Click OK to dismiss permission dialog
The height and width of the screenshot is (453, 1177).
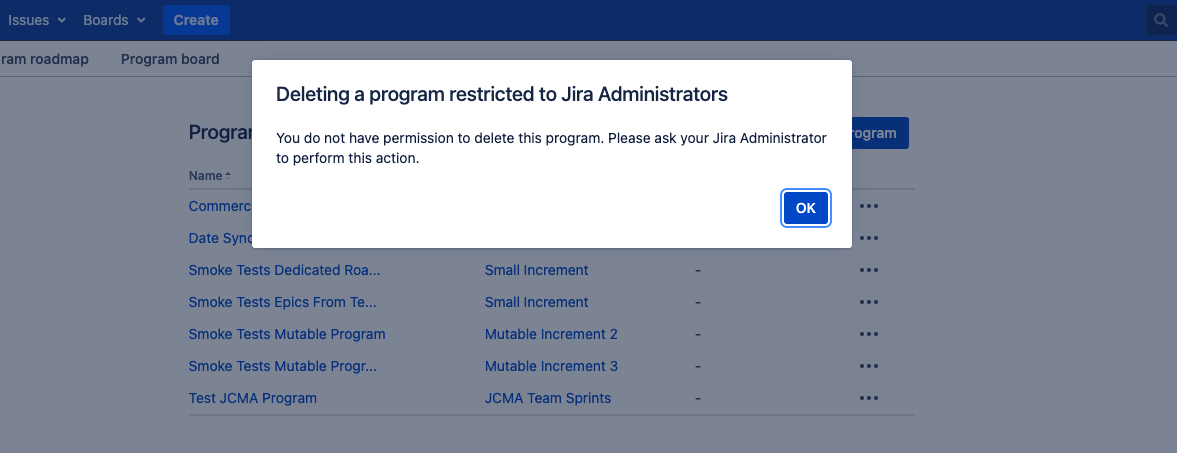805,208
